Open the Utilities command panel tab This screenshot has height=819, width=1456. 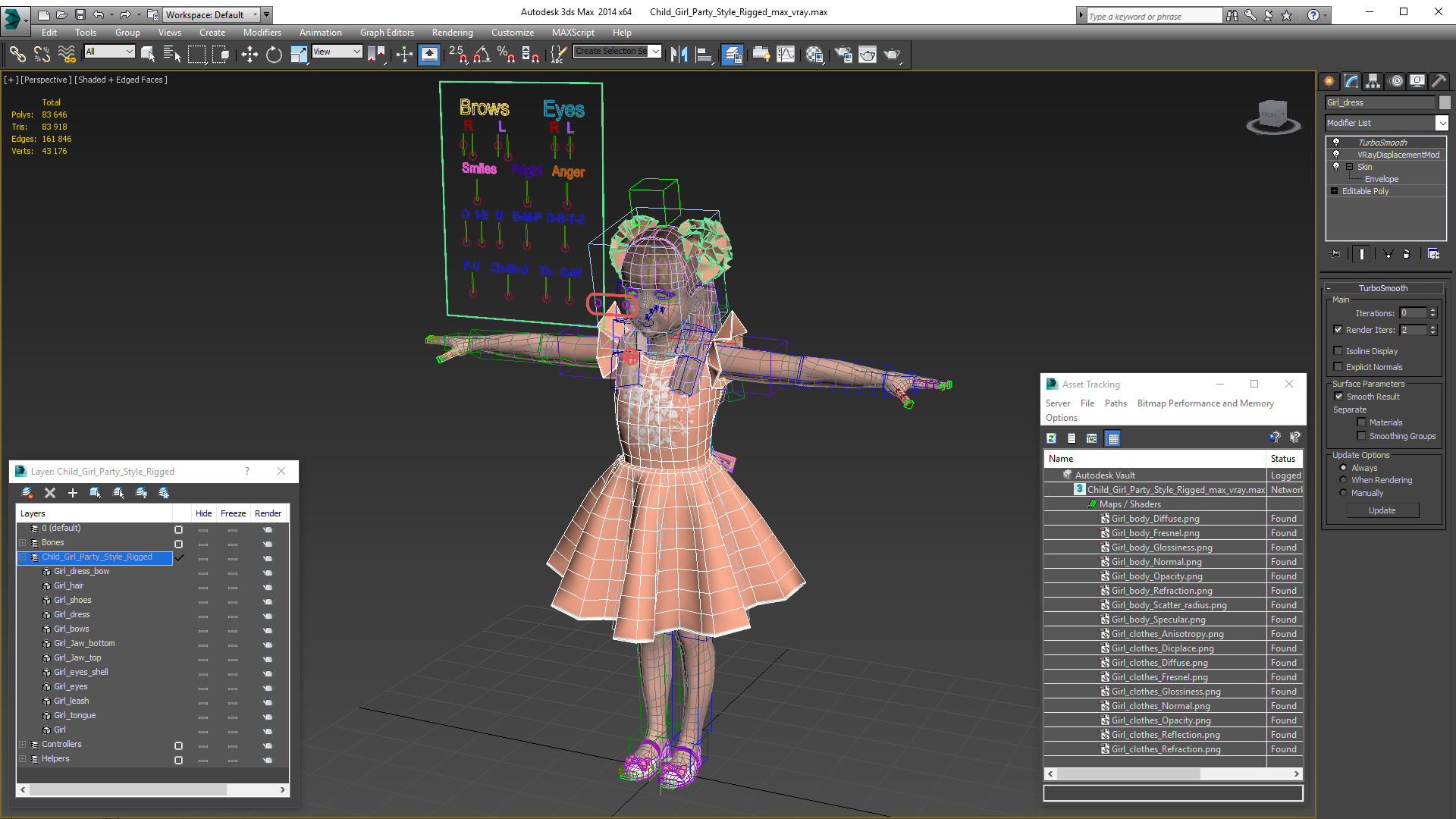click(x=1439, y=81)
